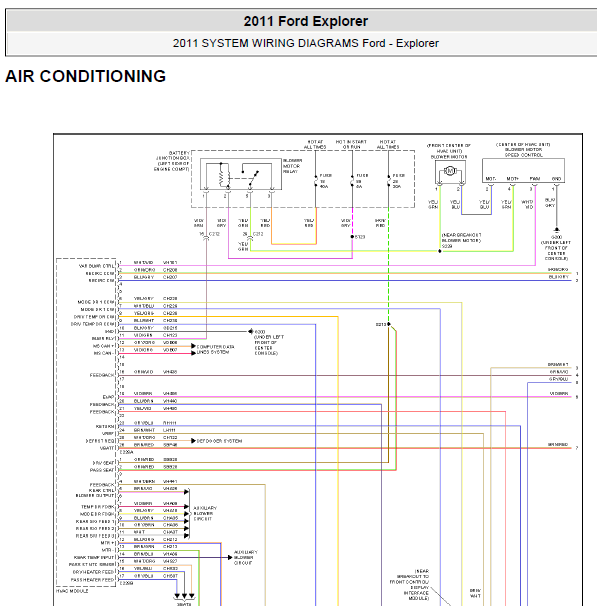Screen dimensions: 597x606
Task: Click the 'MS CAN -' pin label
Action: [104, 353]
